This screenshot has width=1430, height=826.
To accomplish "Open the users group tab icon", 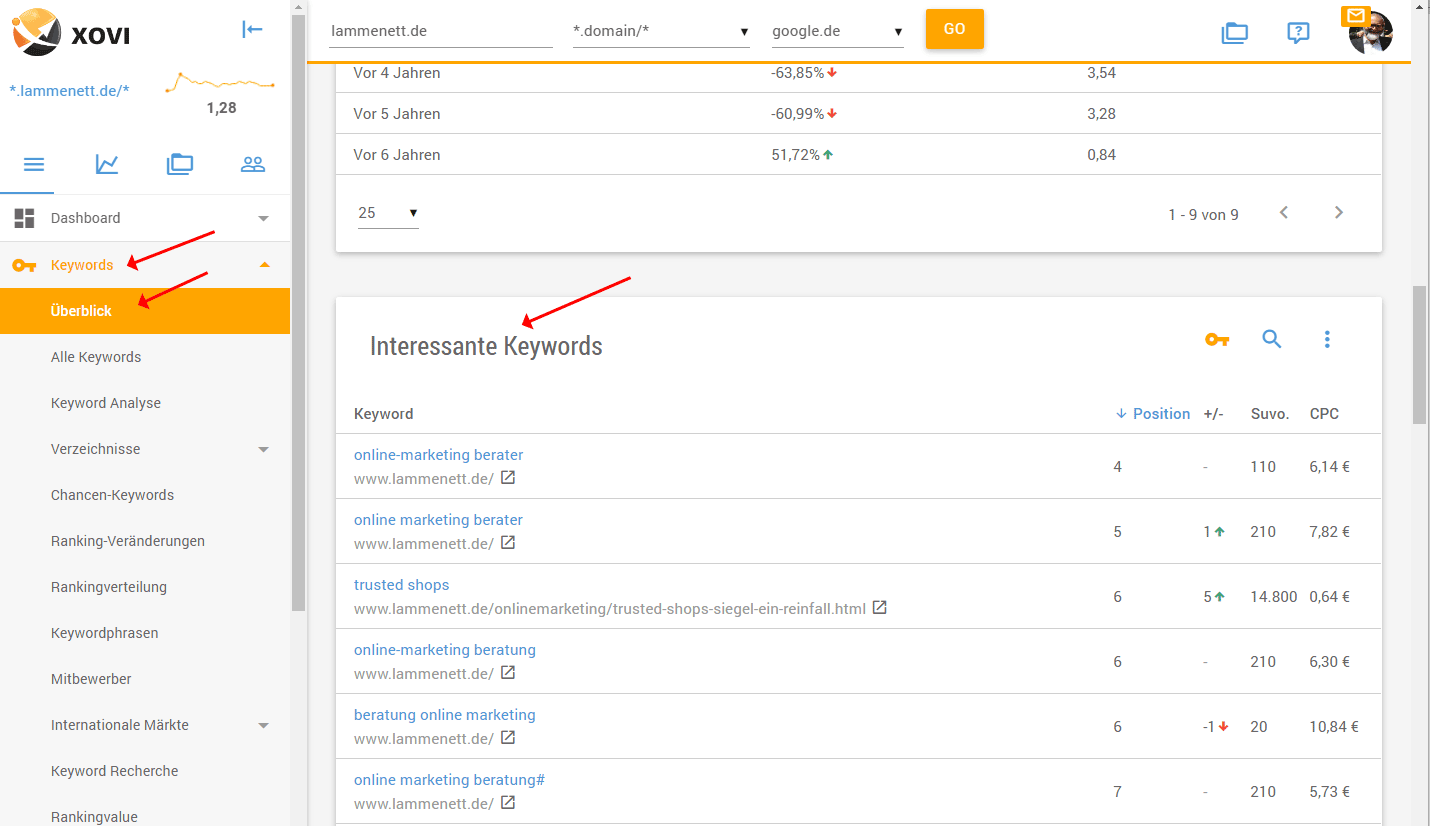I will (x=253, y=164).
